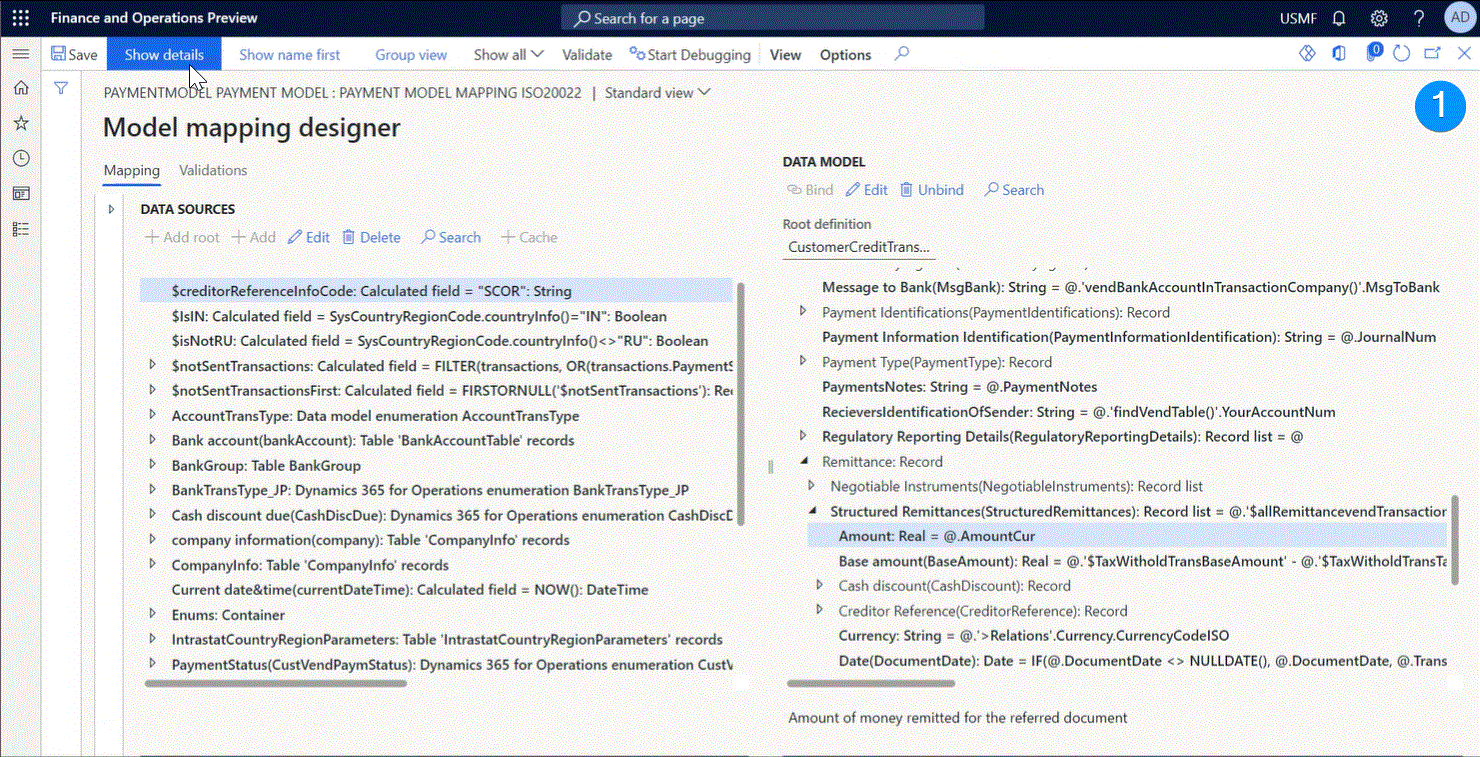Image resolution: width=1480 pixels, height=757 pixels.
Task: Select the Favorites star in the left sidebar
Action: tap(20, 122)
